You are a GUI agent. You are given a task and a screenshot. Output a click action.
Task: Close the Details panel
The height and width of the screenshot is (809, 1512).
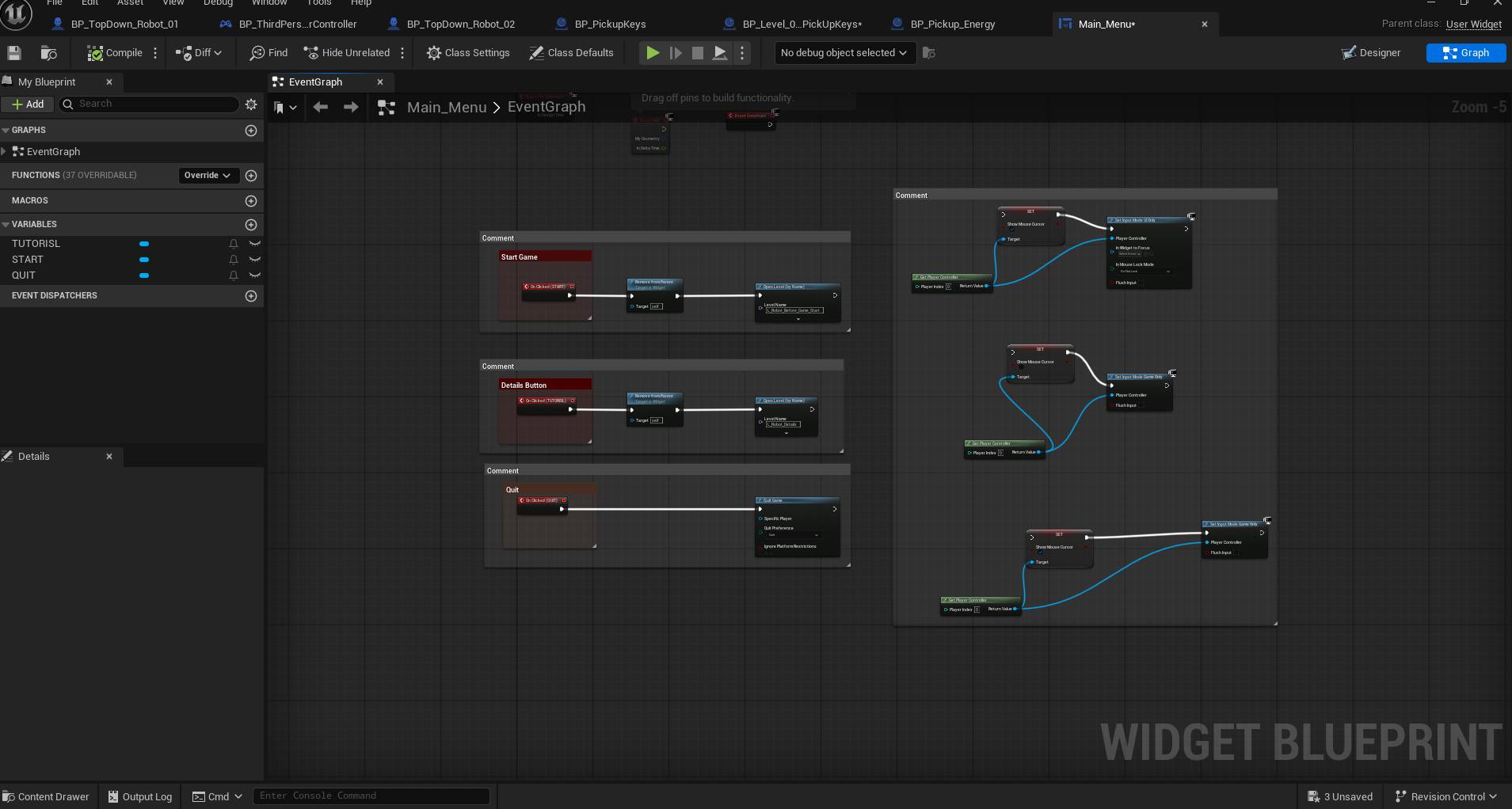pos(109,456)
